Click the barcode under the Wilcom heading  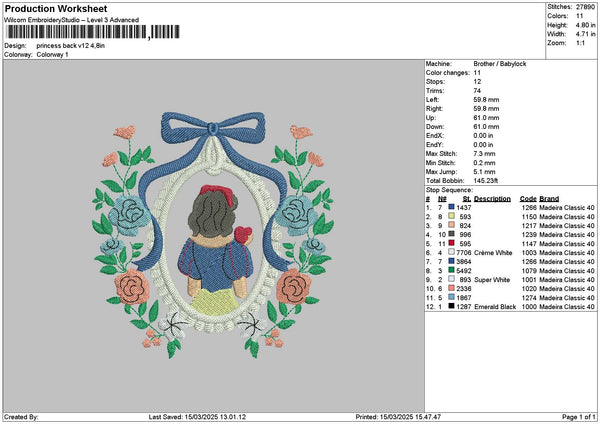pyautogui.click(x=93, y=32)
